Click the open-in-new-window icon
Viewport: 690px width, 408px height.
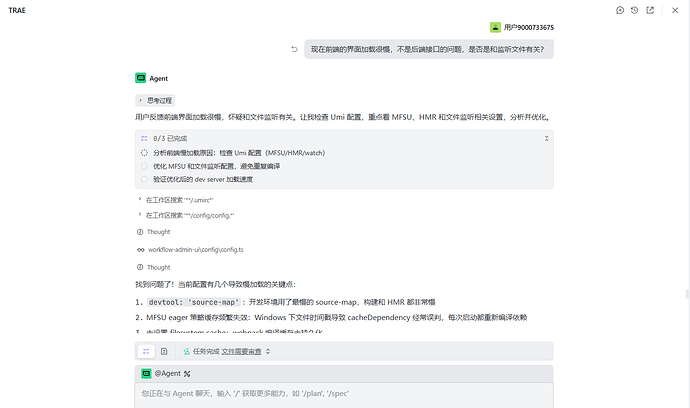(x=650, y=10)
